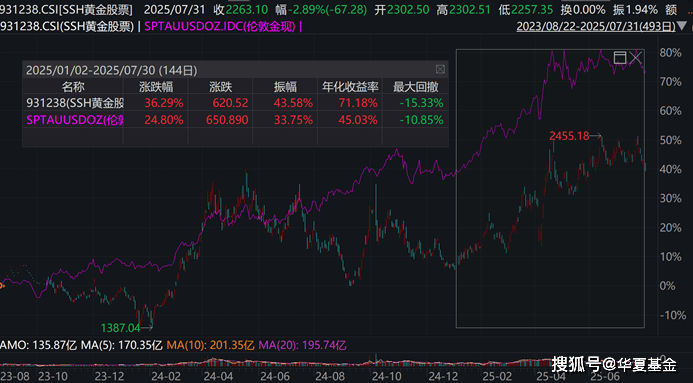693x383 pixels.
Task: Click the 收 2263.10 closing price
Action: coord(241,9)
